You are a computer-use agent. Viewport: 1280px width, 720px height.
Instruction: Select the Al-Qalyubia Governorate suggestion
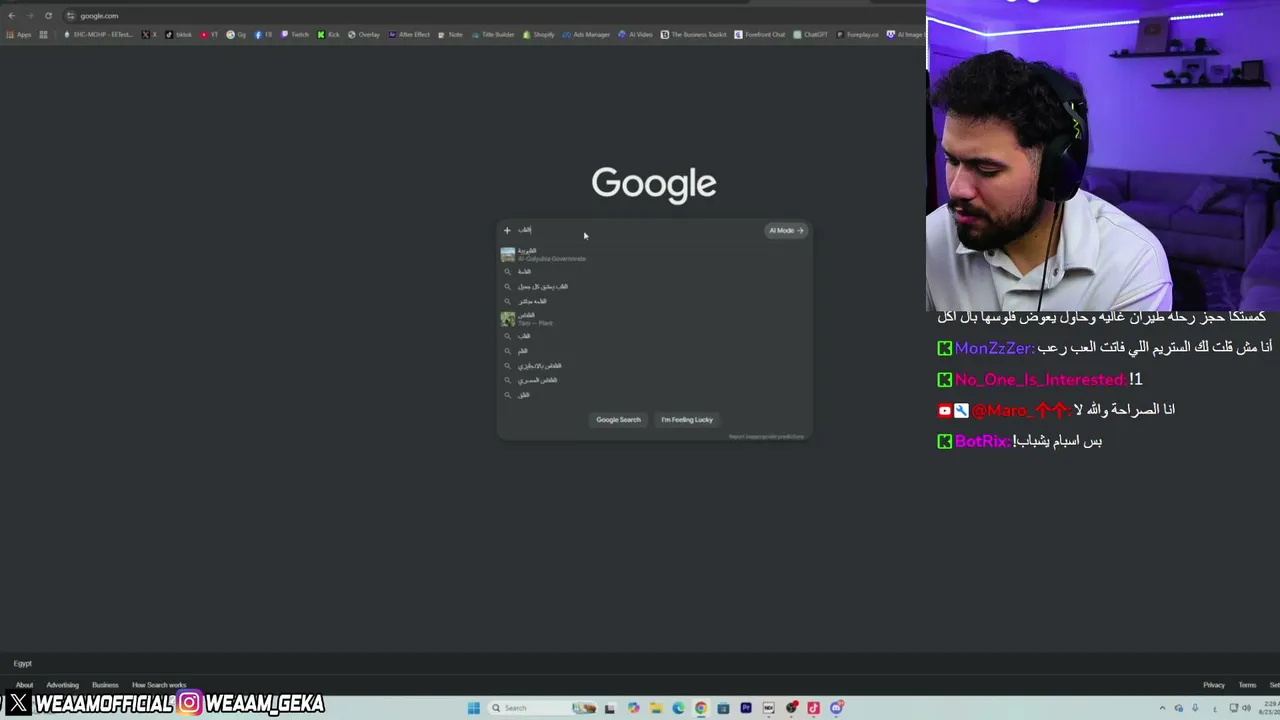654,255
